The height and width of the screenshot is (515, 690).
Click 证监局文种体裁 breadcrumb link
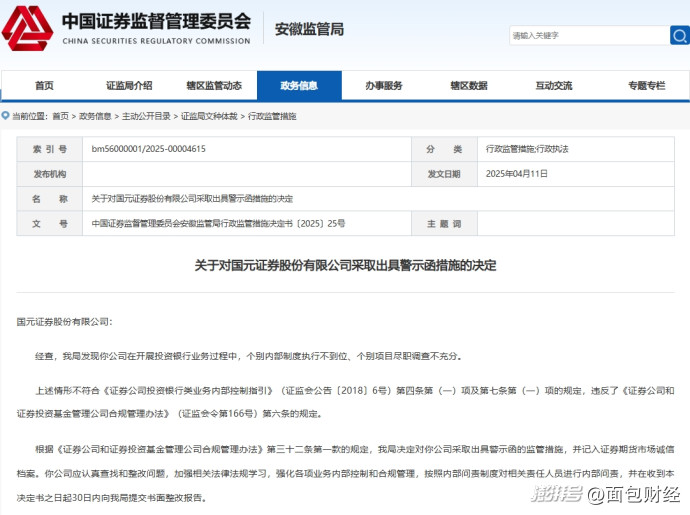point(209,116)
